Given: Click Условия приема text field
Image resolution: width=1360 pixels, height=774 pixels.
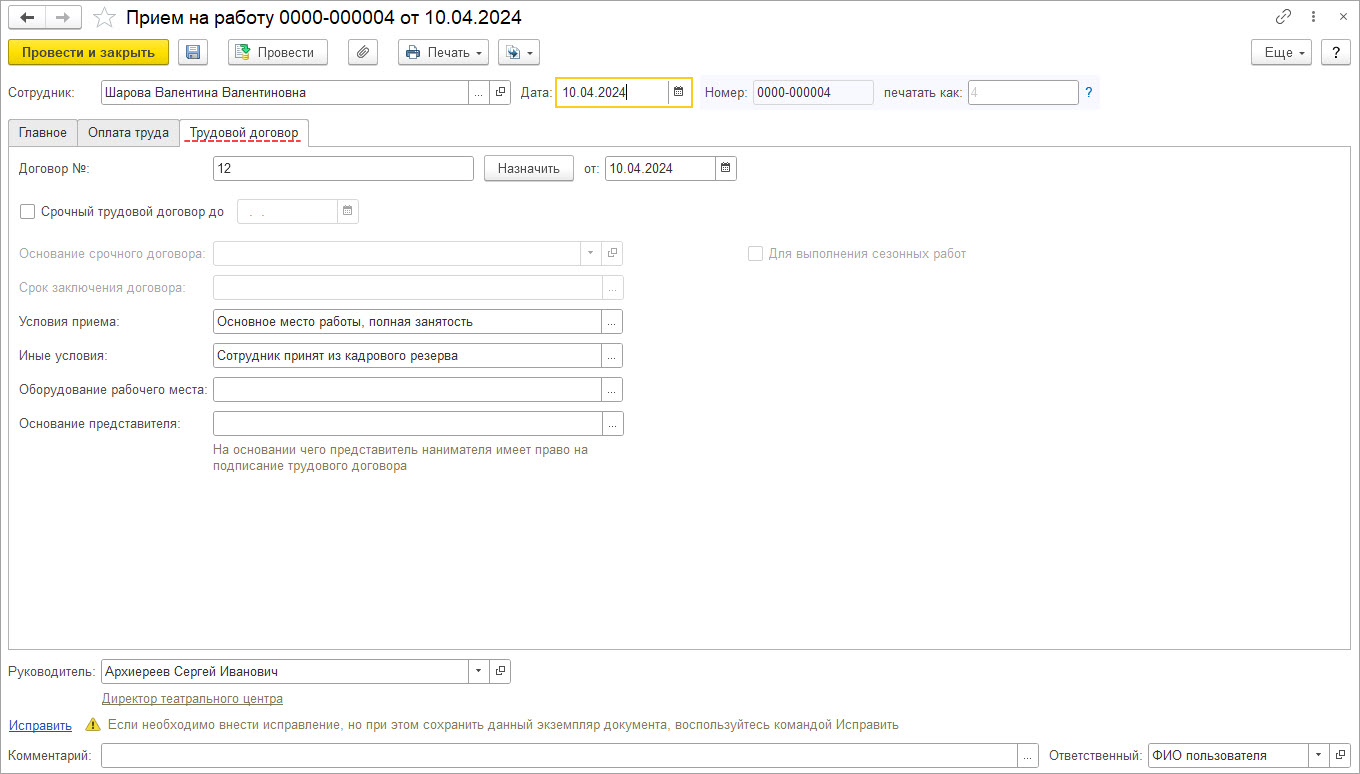Looking at the screenshot, I should tap(407, 322).
